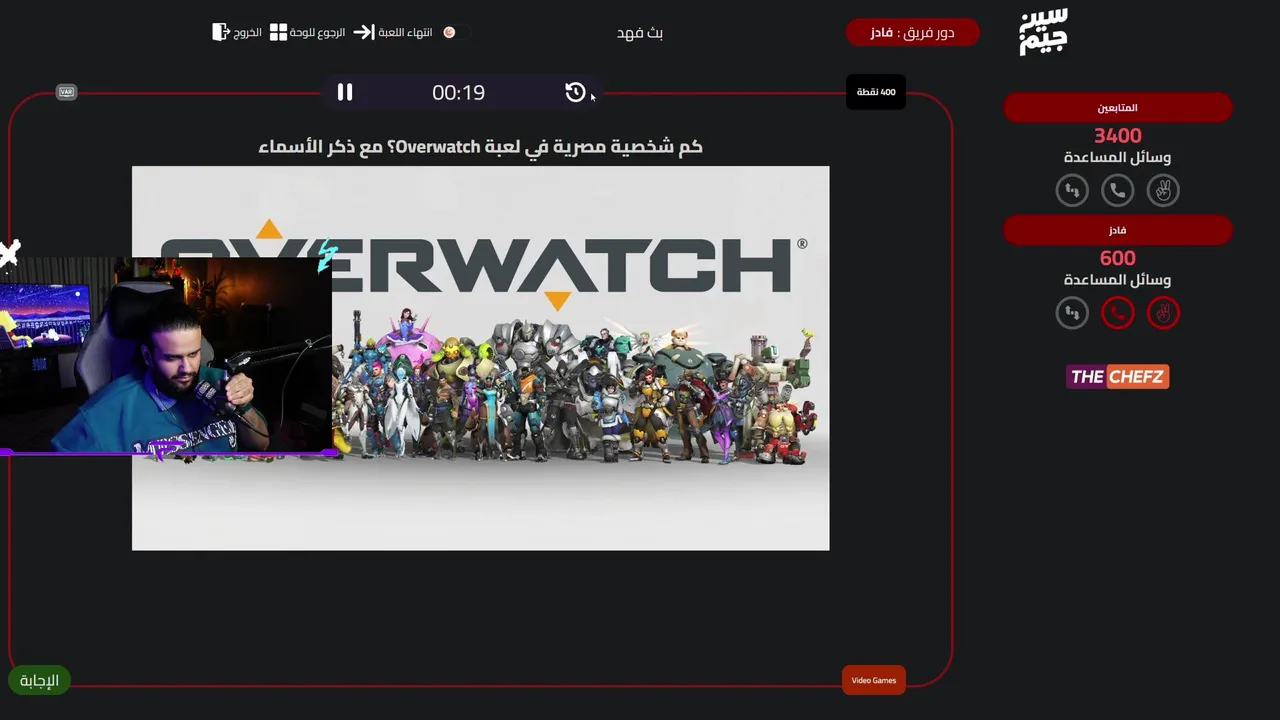Click the الخروج exit label

(x=248, y=32)
